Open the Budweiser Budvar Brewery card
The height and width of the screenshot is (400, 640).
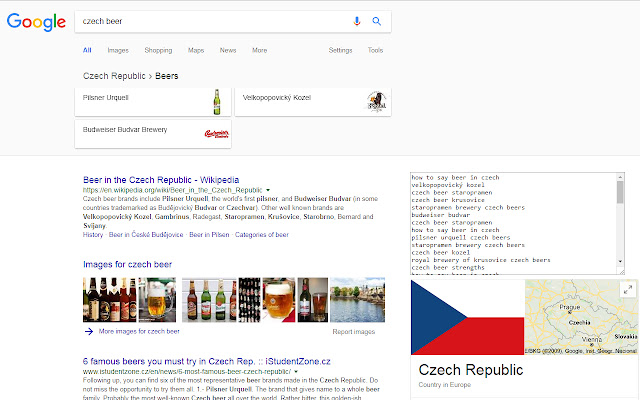153,134
